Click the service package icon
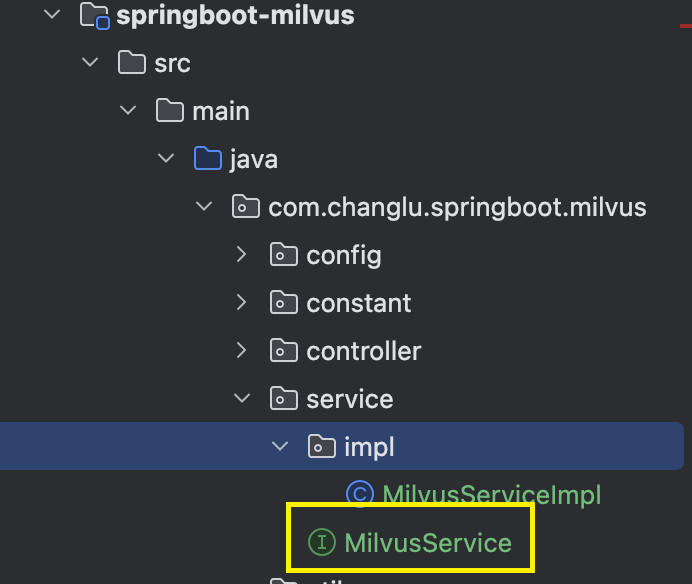Image resolution: width=692 pixels, height=584 pixels. [283, 399]
